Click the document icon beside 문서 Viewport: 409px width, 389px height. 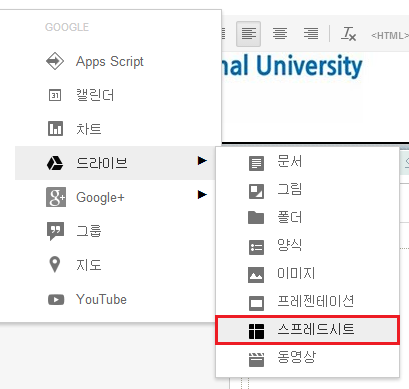(x=256, y=164)
